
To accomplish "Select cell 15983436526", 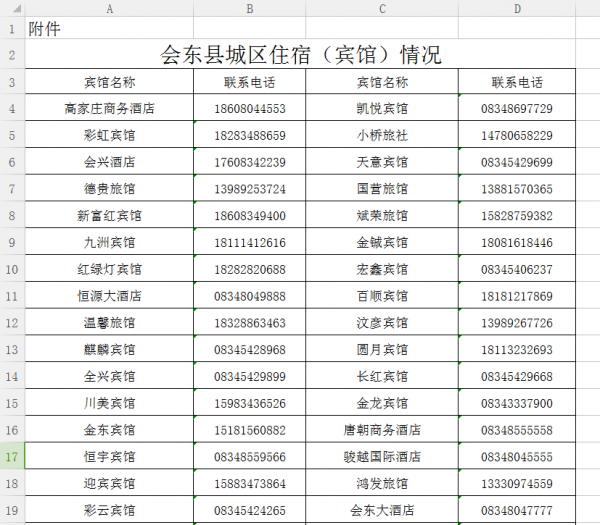I will tap(249, 403).
